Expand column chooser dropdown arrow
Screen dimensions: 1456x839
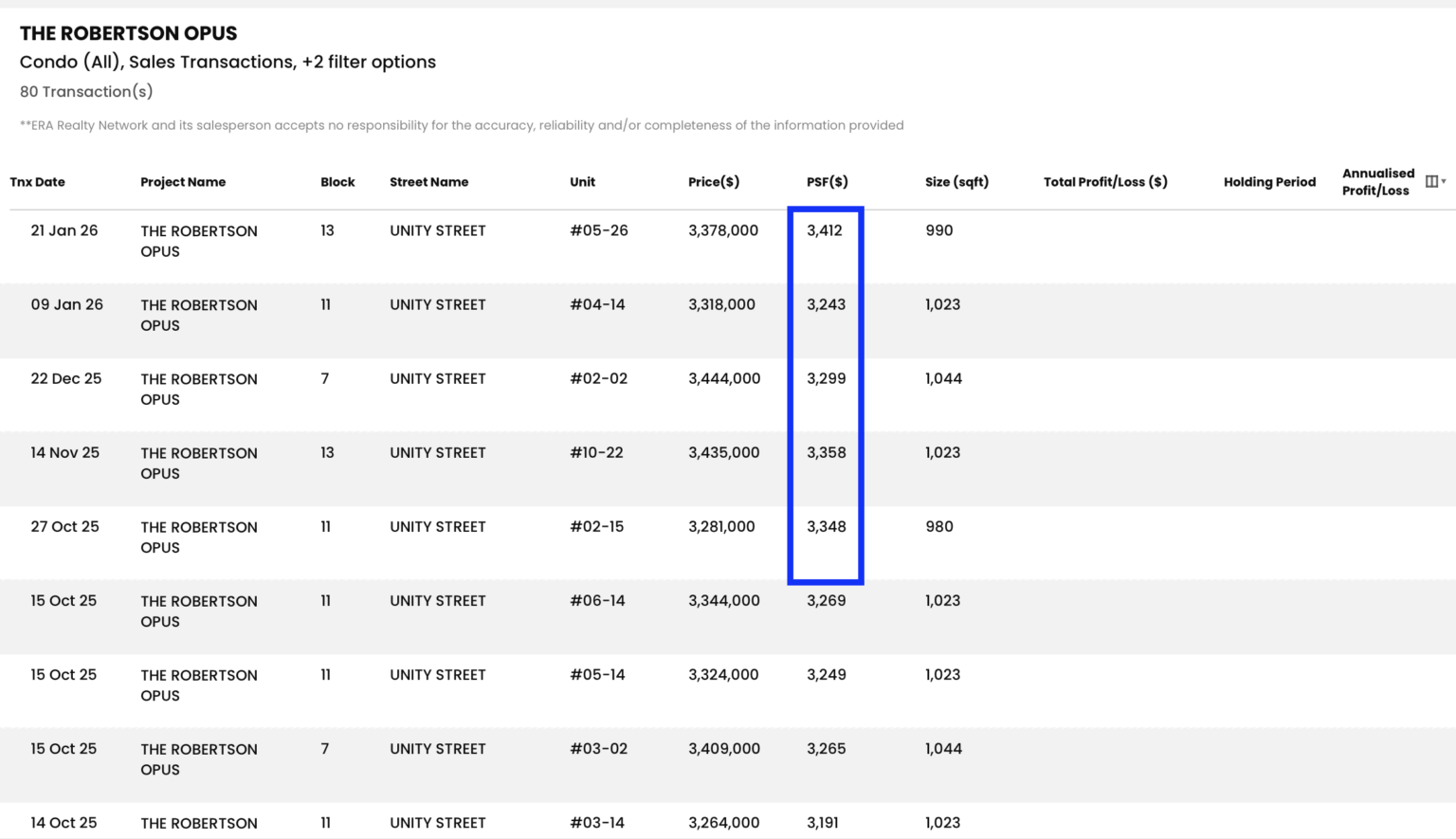(x=1444, y=182)
